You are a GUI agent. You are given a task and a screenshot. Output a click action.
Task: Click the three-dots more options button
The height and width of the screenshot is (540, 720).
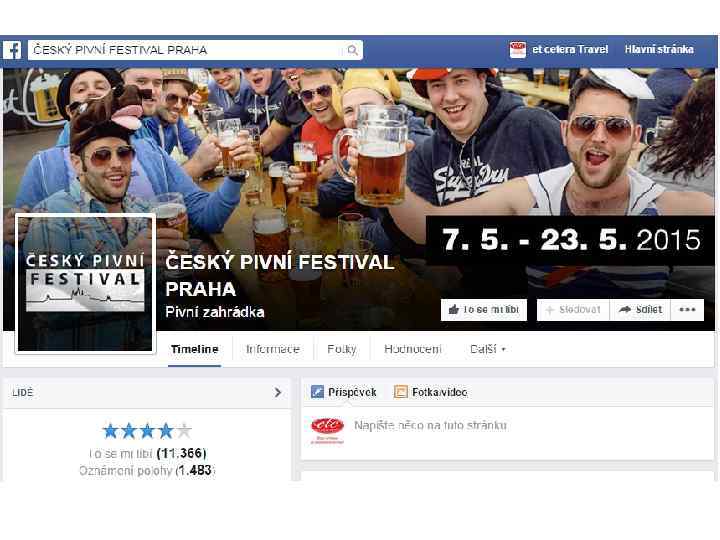click(x=687, y=310)
